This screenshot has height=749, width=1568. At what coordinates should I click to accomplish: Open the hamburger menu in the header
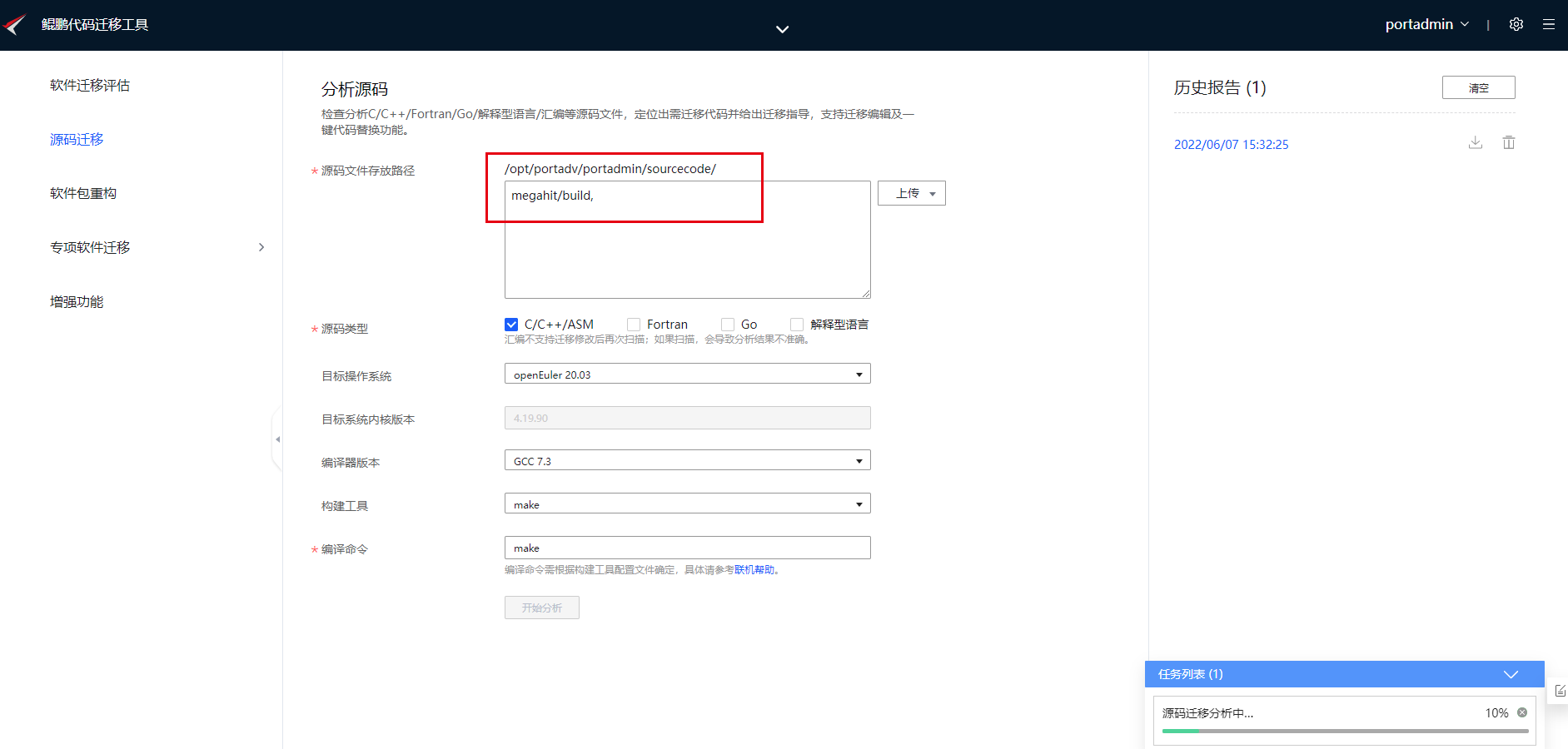pyautogui.click(x=1549, y=24)
